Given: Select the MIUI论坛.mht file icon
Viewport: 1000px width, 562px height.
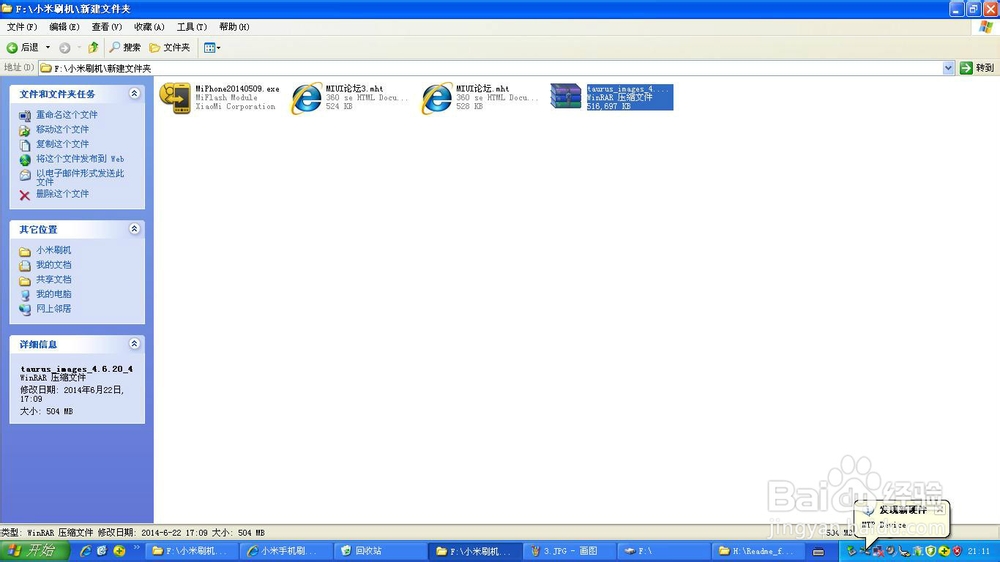Looking at the screenshot, I should point(437,98).
